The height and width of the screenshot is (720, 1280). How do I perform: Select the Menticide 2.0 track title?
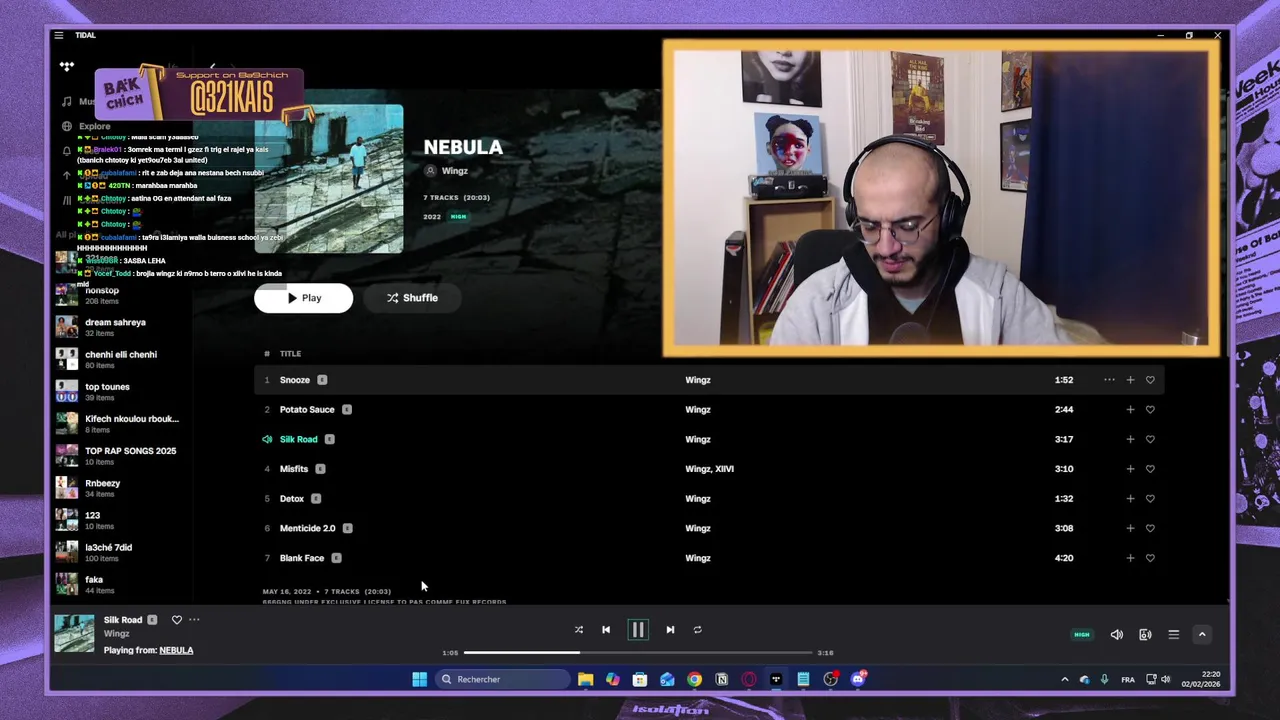(308, 528)
